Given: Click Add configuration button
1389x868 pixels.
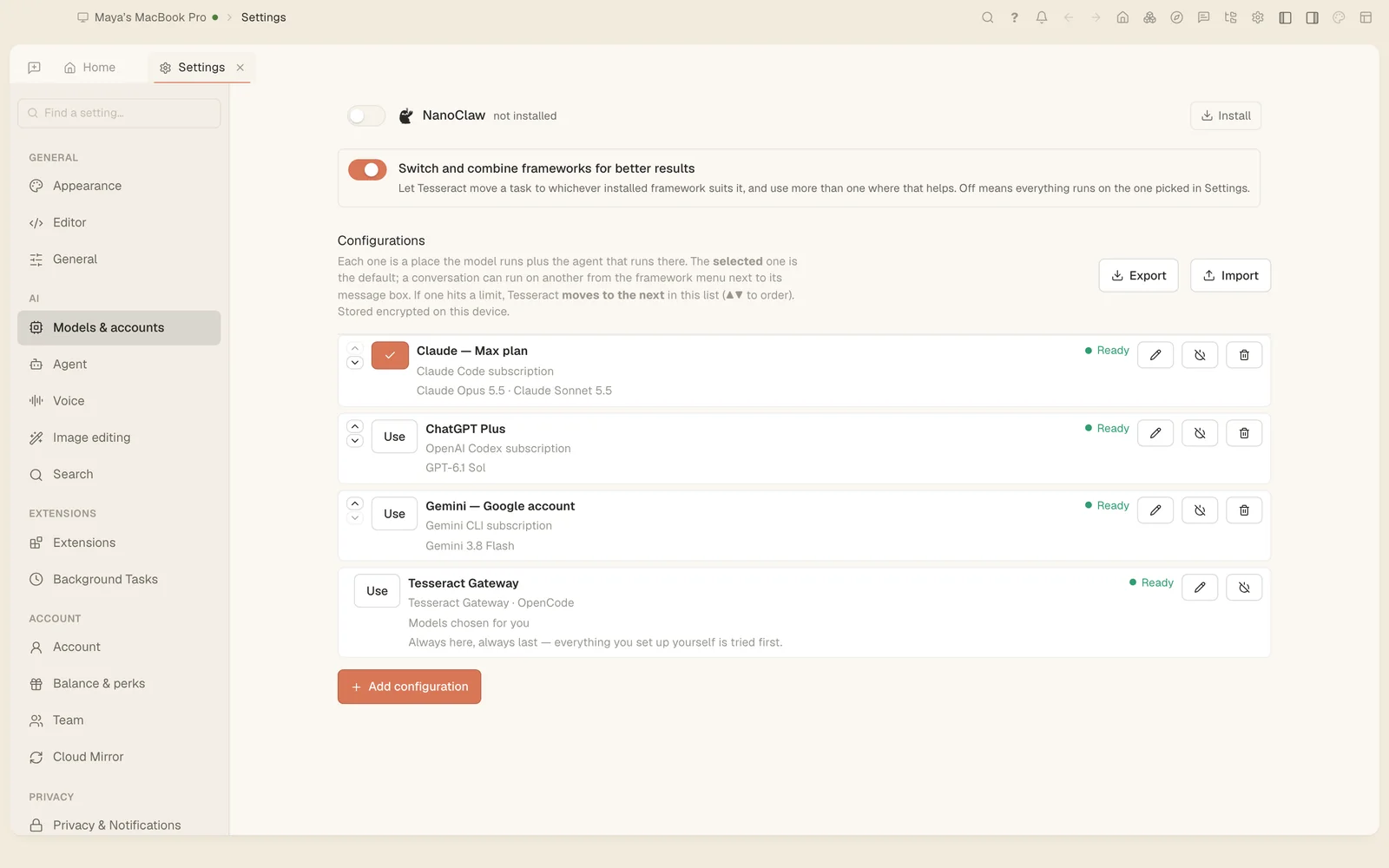Looking at the screenshot, I should pyautogui.click(x=409, y=687).
